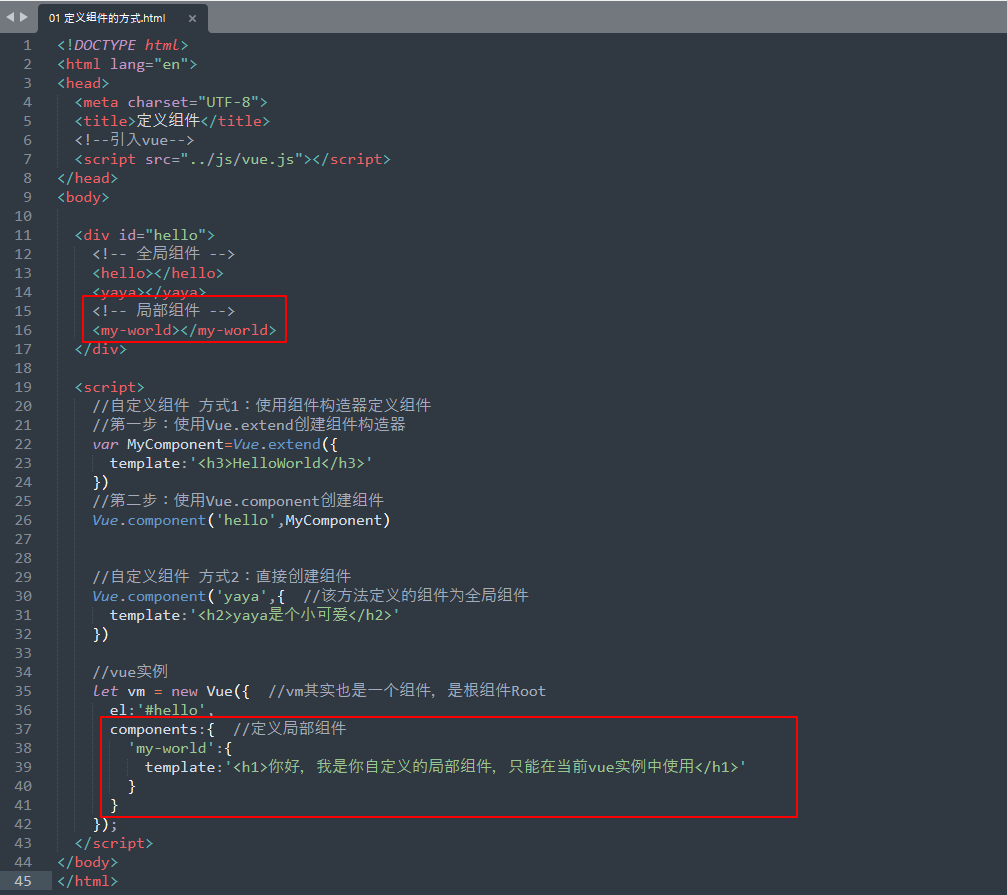The image size is (1007, 895).
Task: Click gutter line number 33
Action: pos(23,653)
